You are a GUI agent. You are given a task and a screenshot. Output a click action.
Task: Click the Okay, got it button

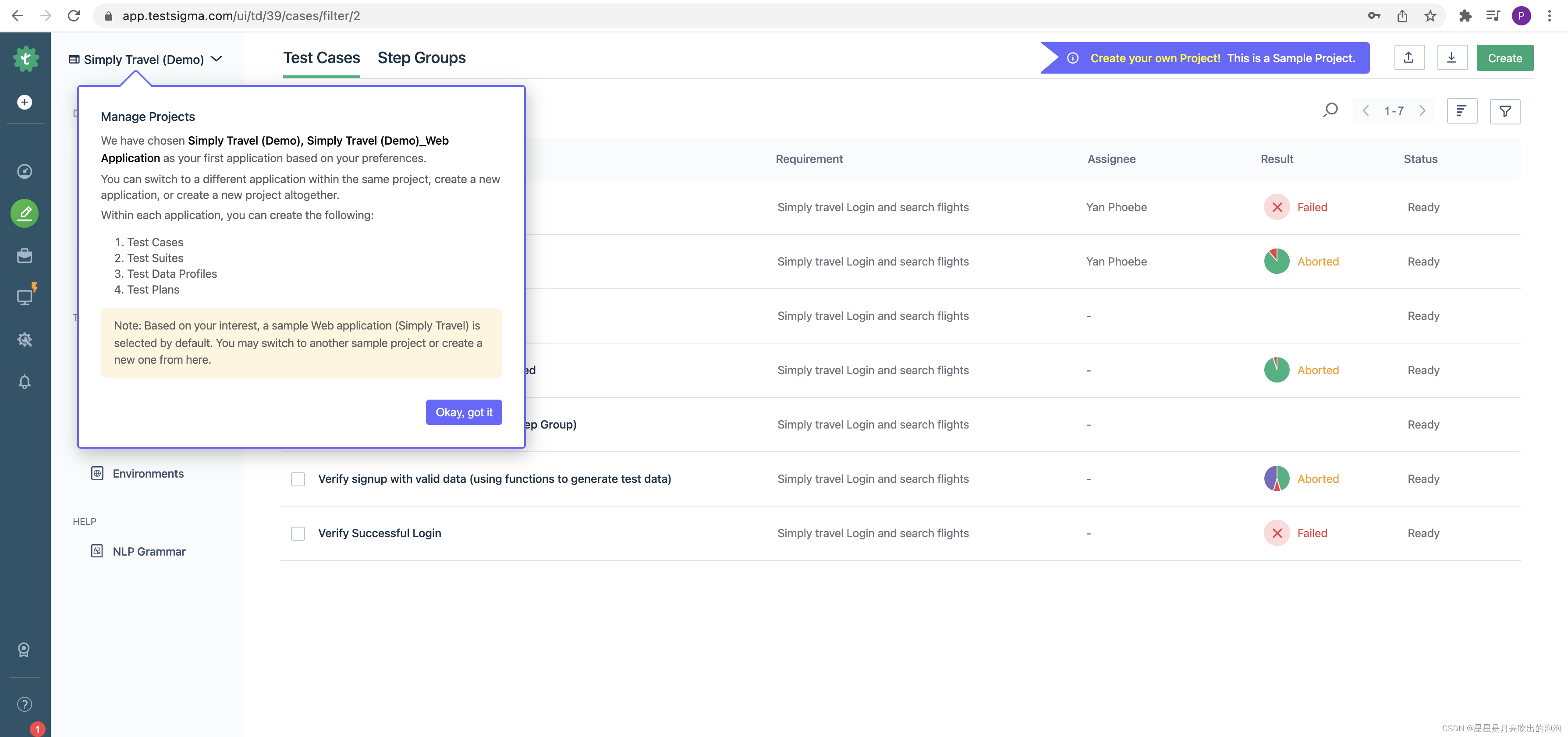tap(463, 412)
